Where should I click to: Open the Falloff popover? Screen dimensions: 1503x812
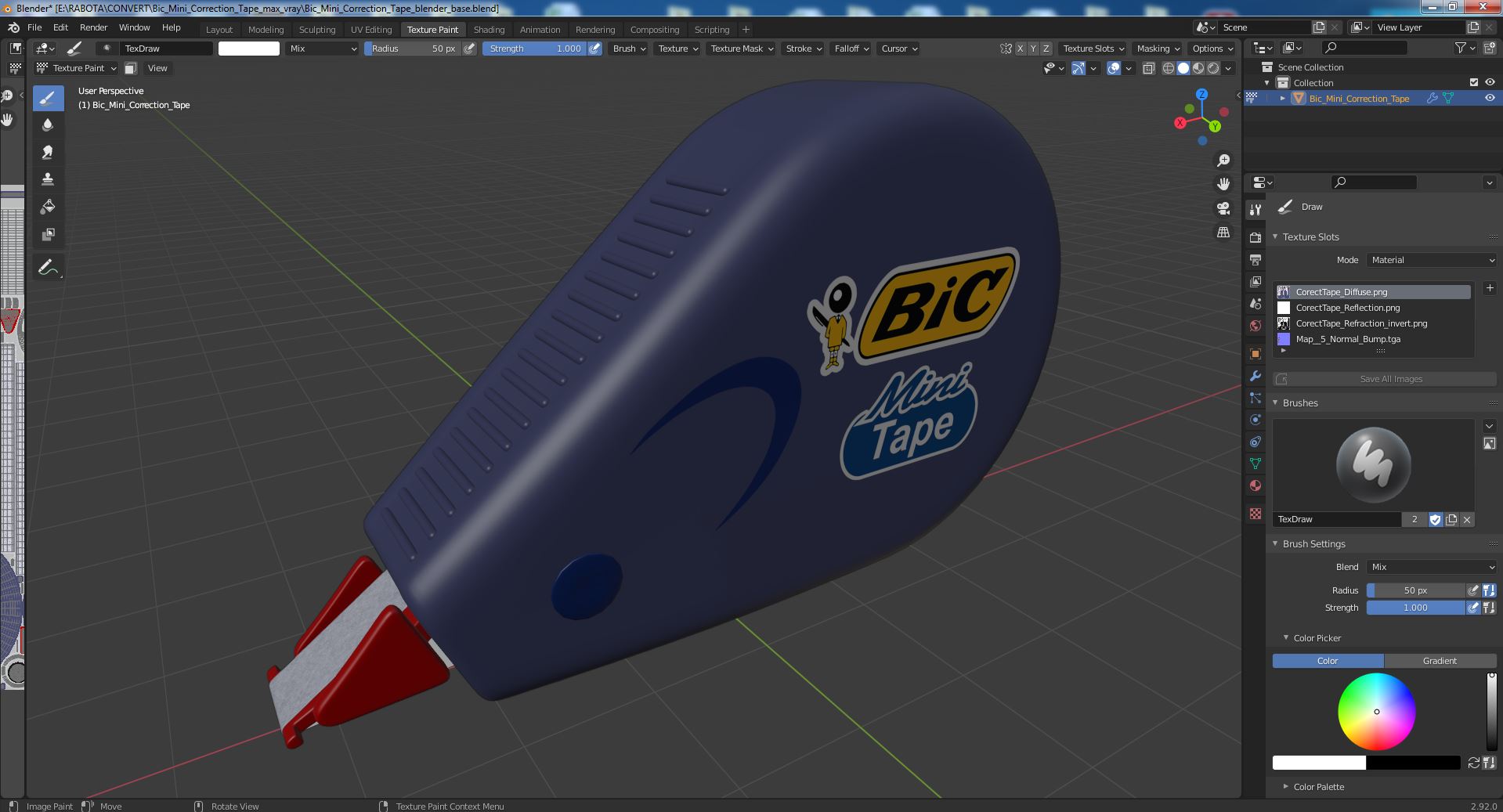(x=851, y=49)
